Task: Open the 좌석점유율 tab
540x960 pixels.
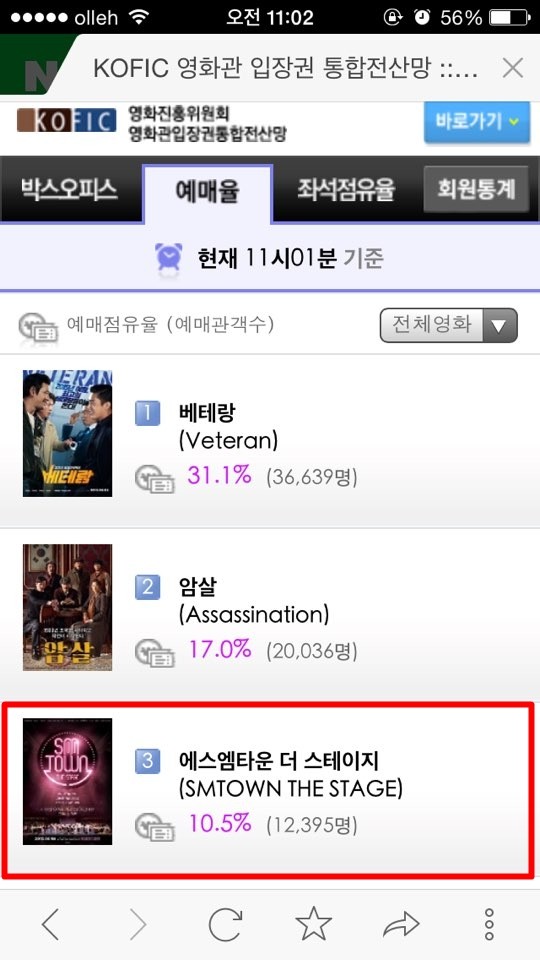Action: [346, 189]
